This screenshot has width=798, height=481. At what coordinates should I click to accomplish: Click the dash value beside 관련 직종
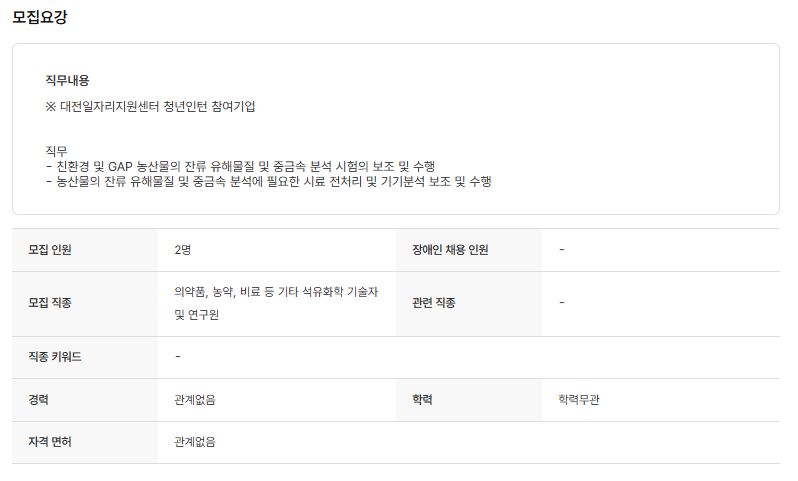(562, 302)
